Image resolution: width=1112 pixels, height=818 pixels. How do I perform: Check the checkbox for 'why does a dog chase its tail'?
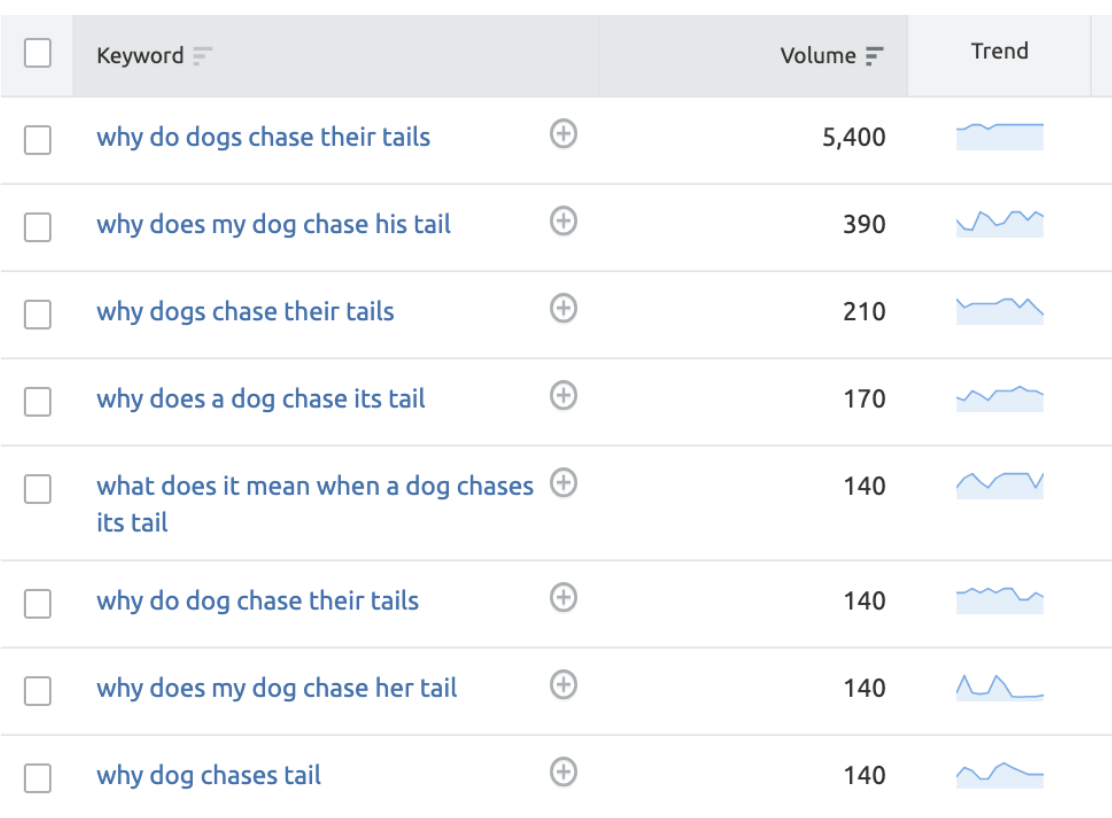coord(38,399)
